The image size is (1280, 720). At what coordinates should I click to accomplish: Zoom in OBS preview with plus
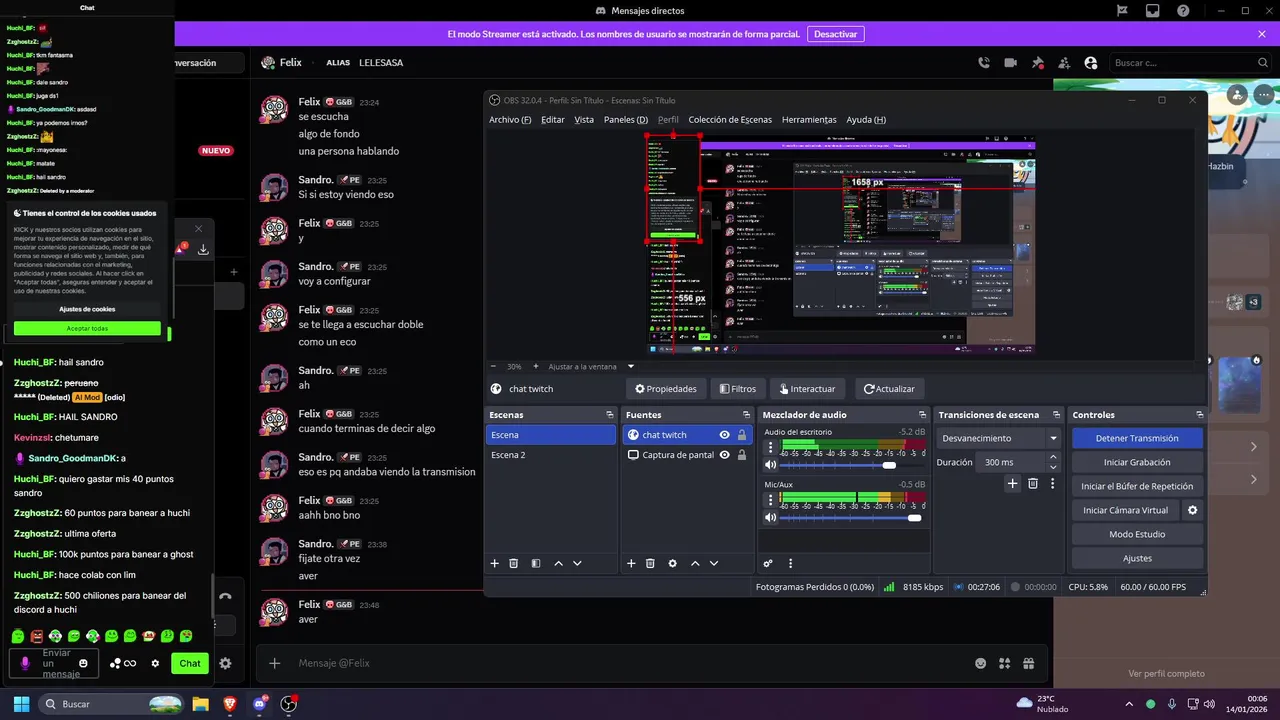click(536, 366)
